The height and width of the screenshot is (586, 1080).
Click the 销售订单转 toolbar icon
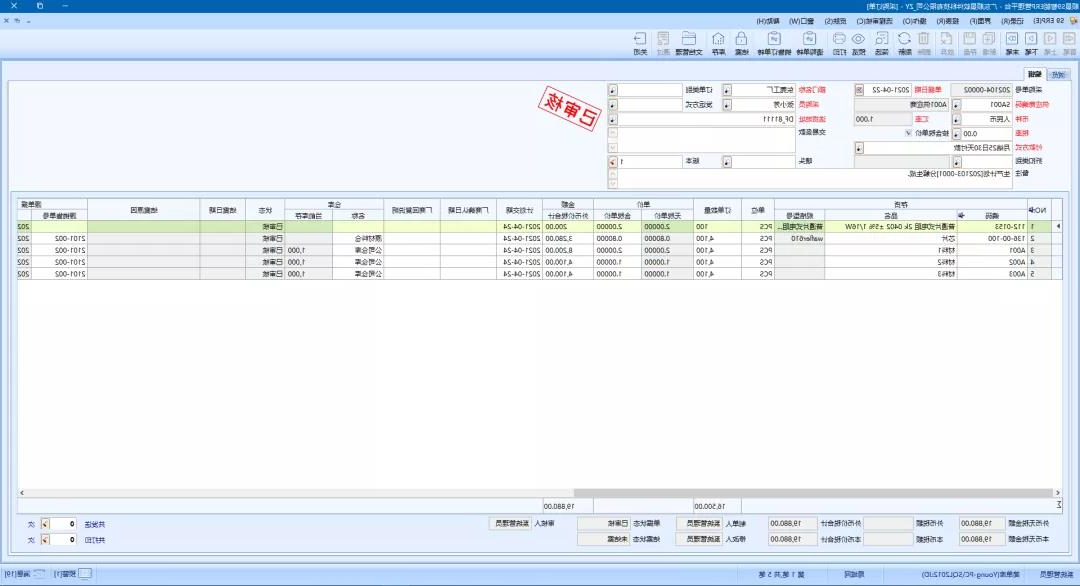pos(775,43)
